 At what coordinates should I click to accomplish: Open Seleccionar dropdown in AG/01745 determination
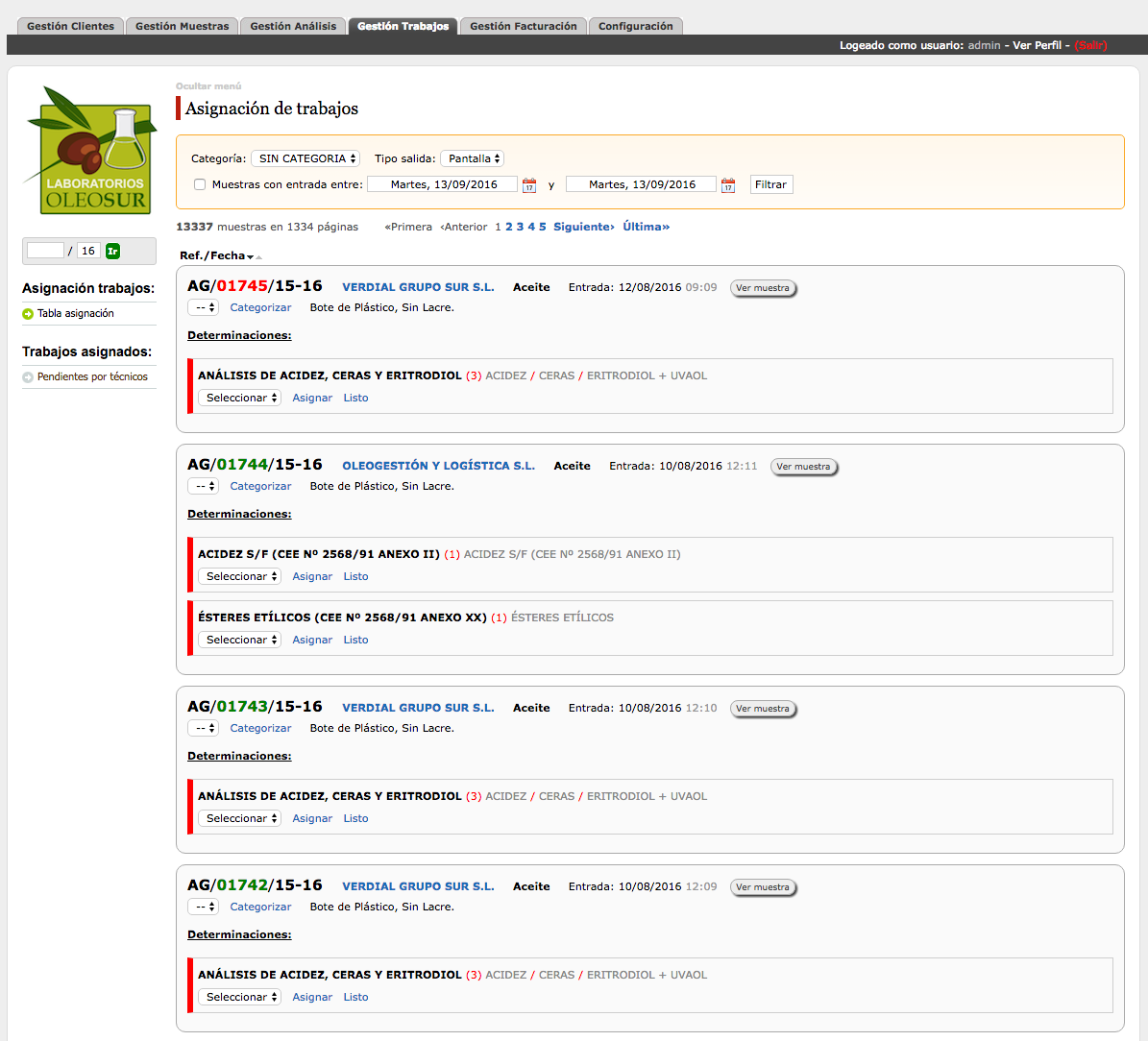coord(240,399)
